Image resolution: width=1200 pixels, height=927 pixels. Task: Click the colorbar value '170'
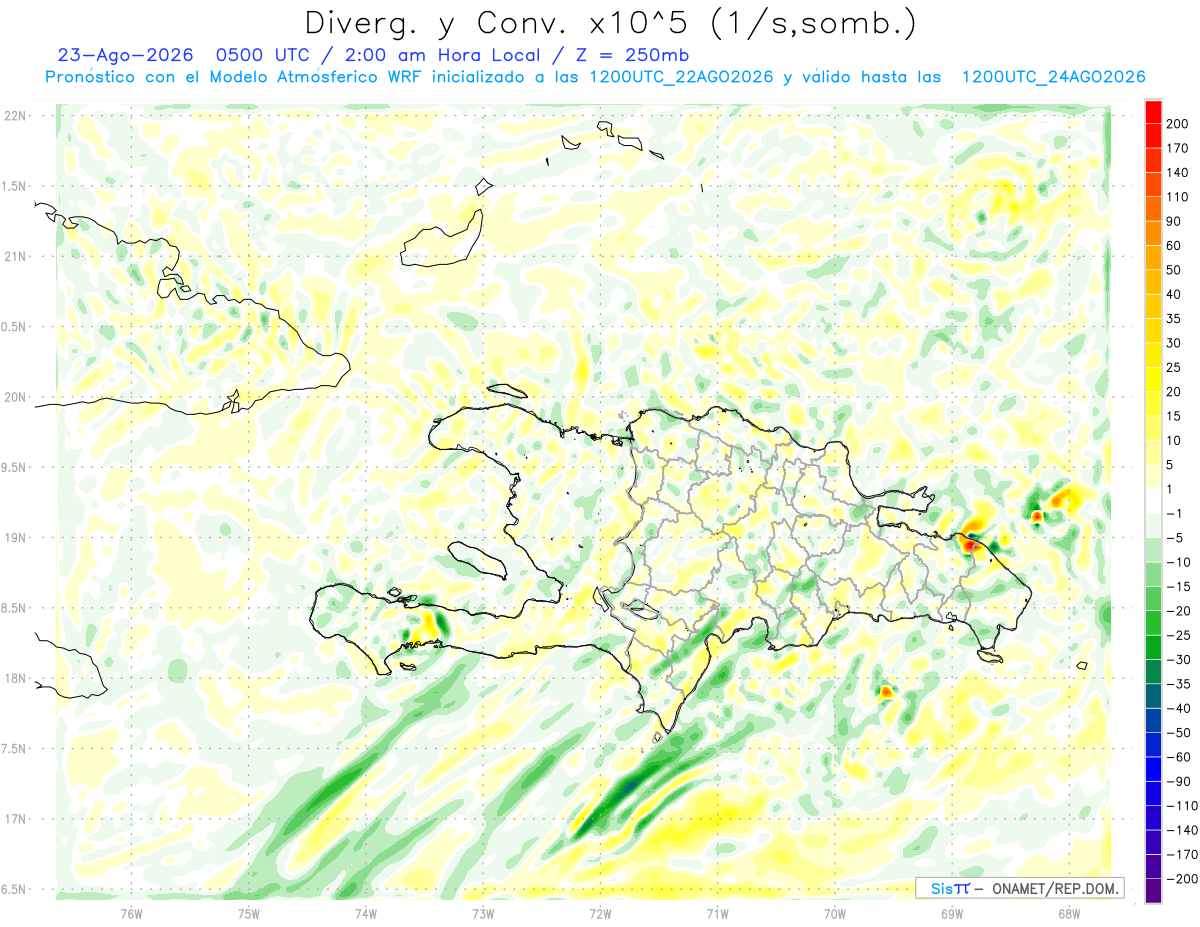click(x=1178, y=148)
